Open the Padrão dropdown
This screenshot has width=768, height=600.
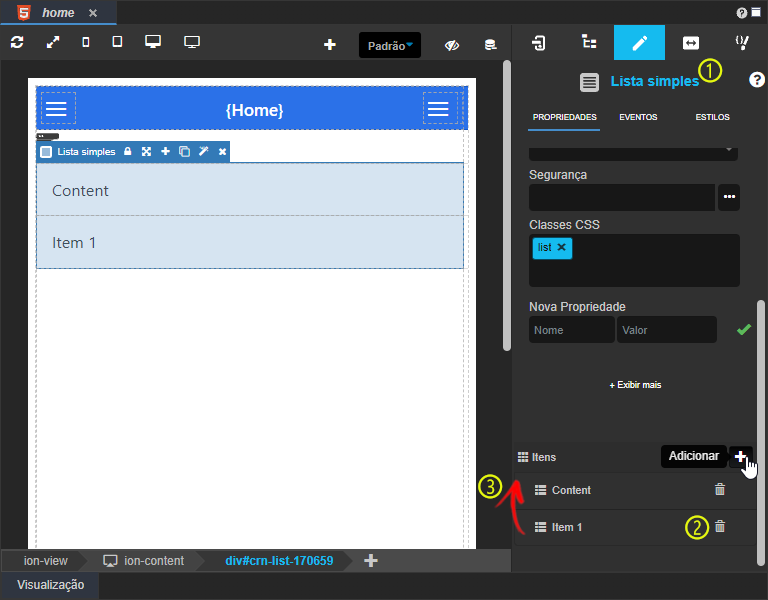[x=390, y=46]
